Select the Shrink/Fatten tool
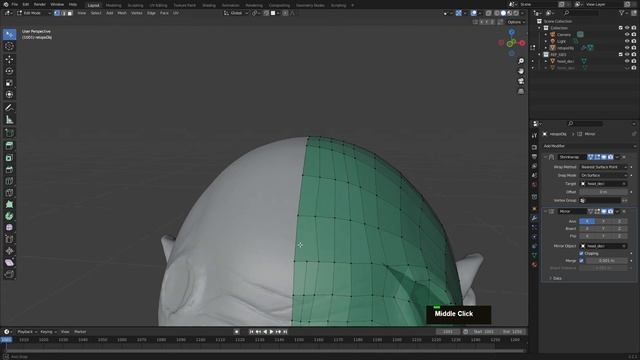Image resolution: width=640 pixels, height=360 pixels. click(x=9, y=251)
